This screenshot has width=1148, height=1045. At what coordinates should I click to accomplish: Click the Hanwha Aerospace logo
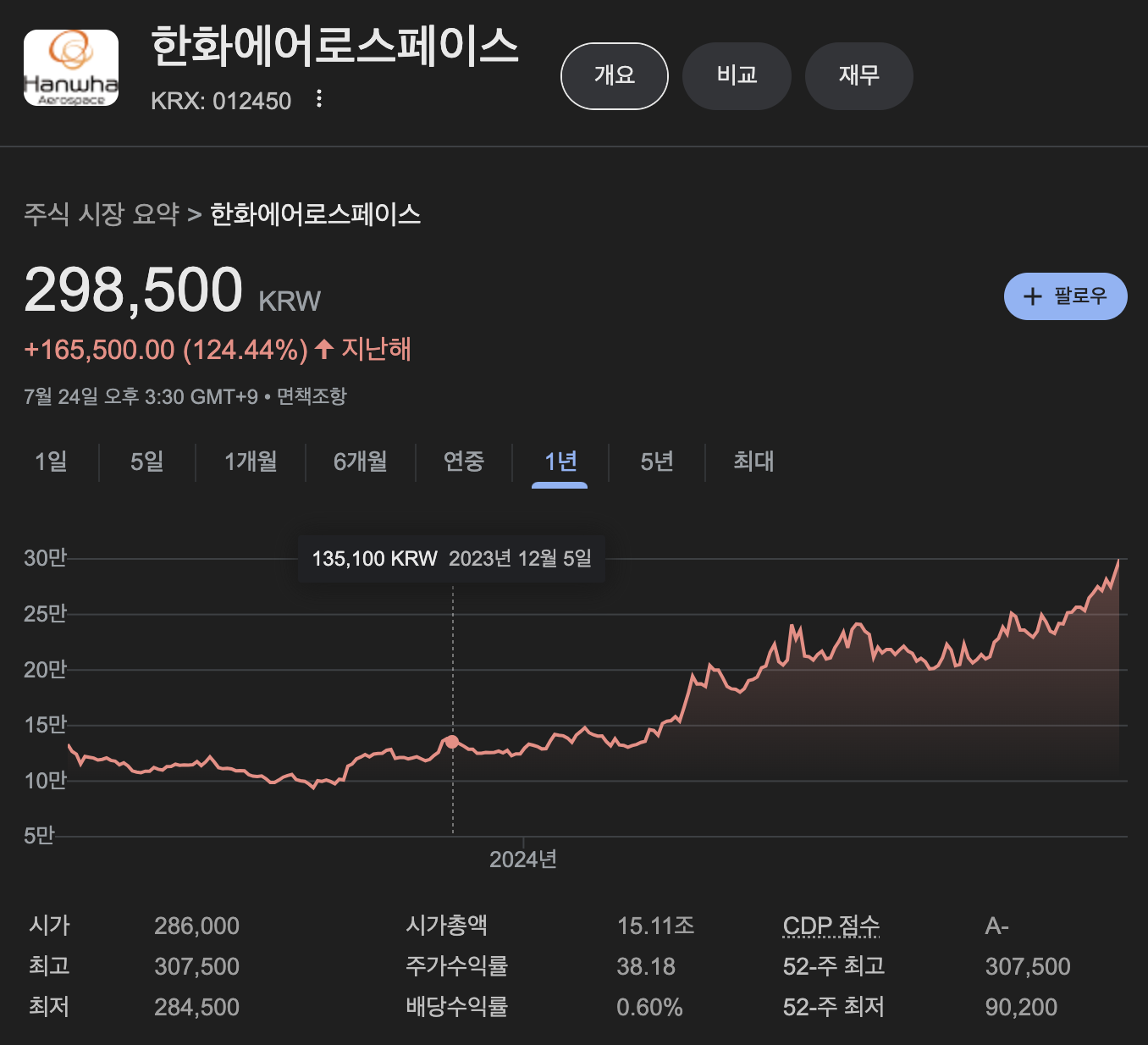point(71,68)
